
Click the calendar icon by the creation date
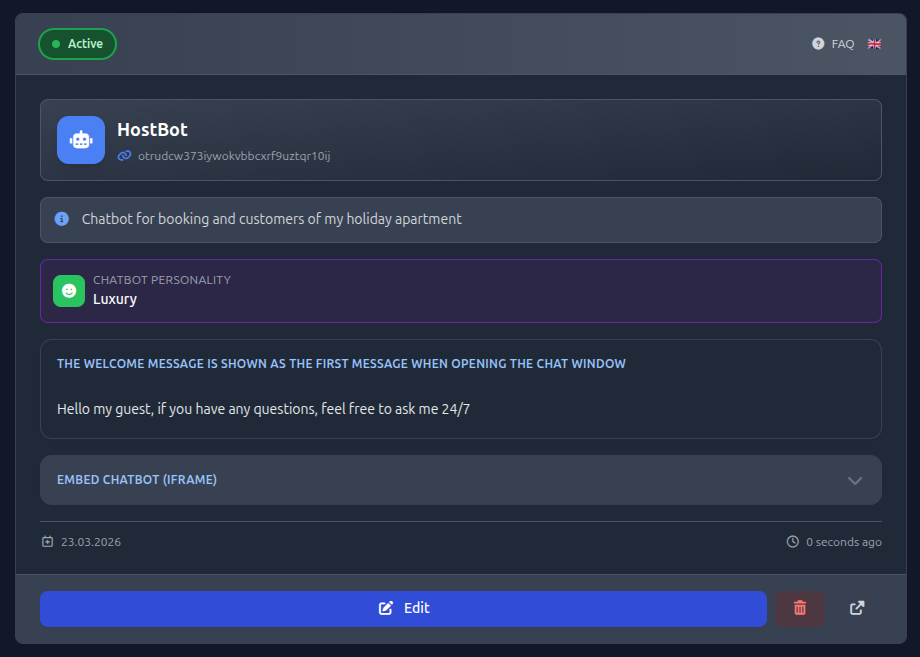pyautogui.click(x=48, y=542)
